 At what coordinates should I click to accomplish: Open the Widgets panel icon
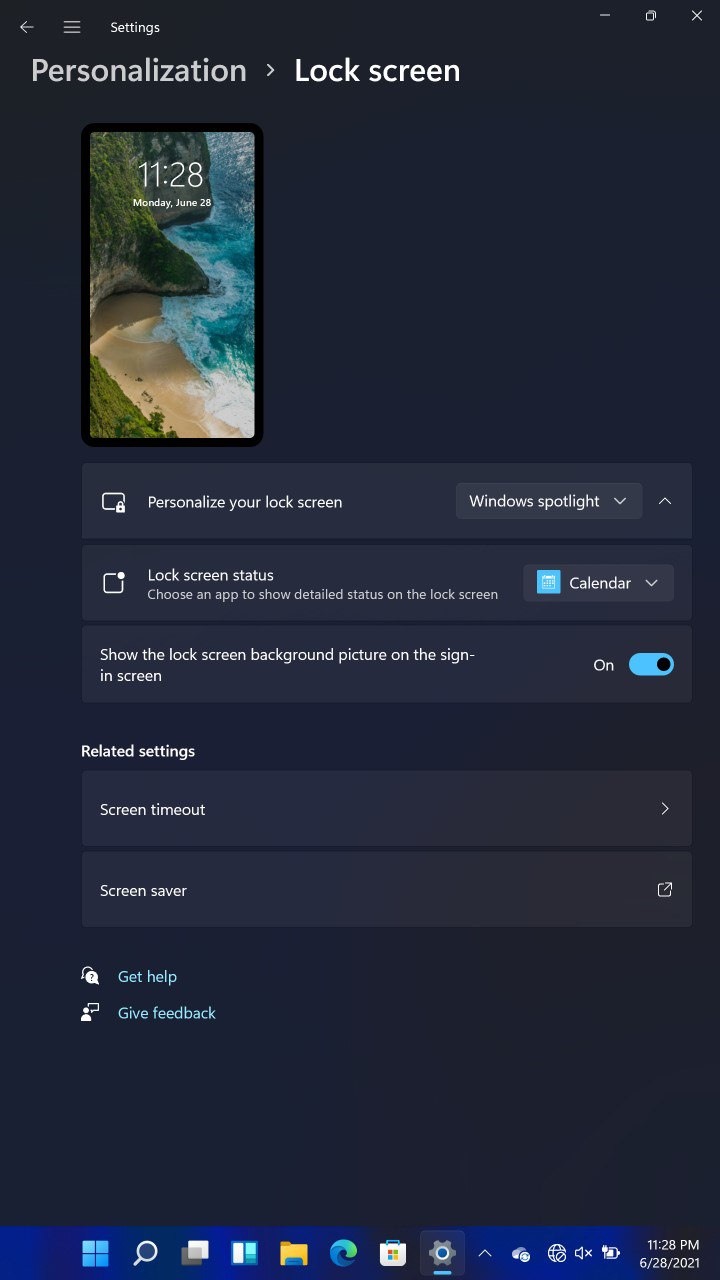tap(244, 1252)
